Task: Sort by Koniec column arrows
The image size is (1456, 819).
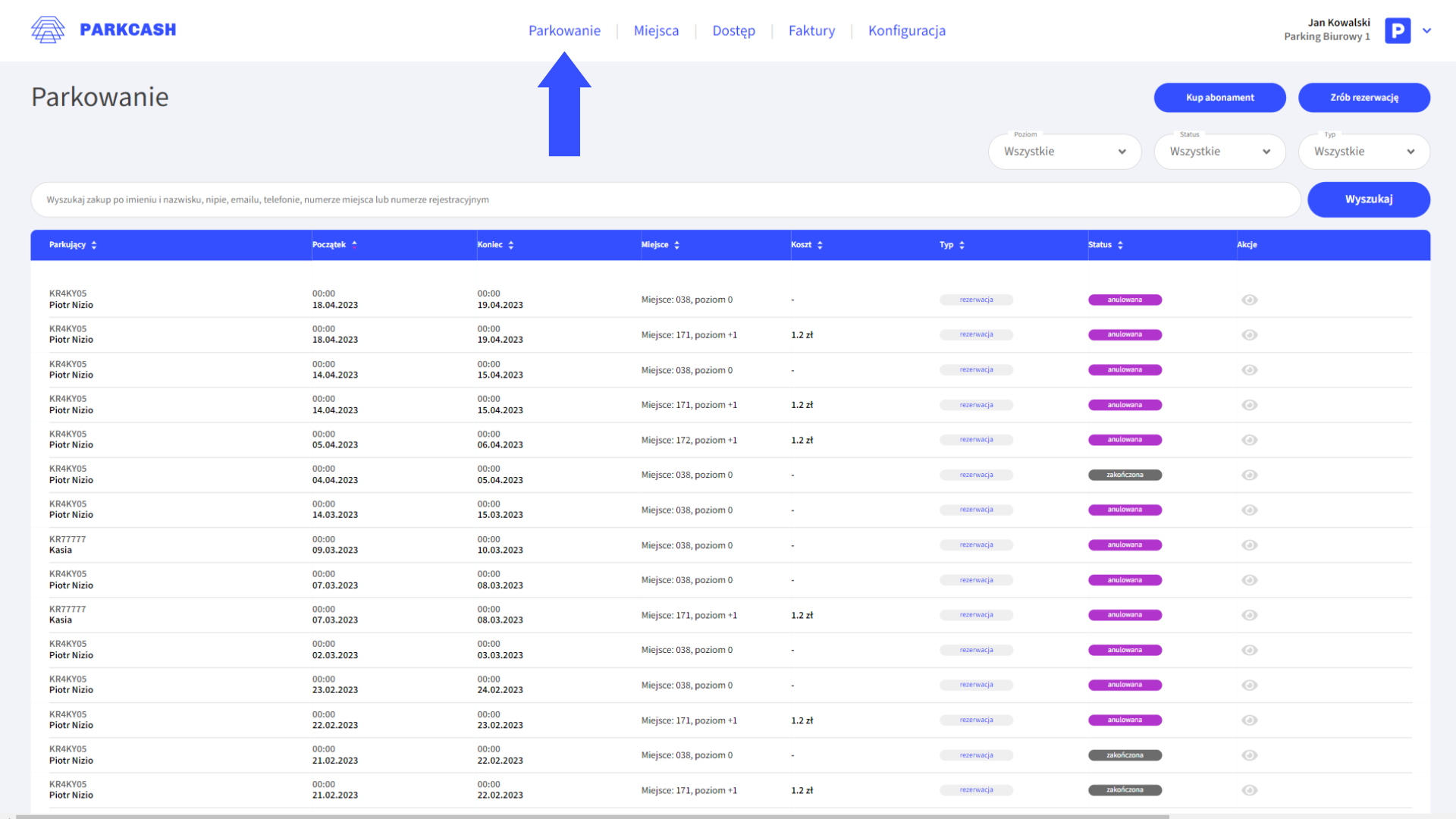Action: (511, 245)
